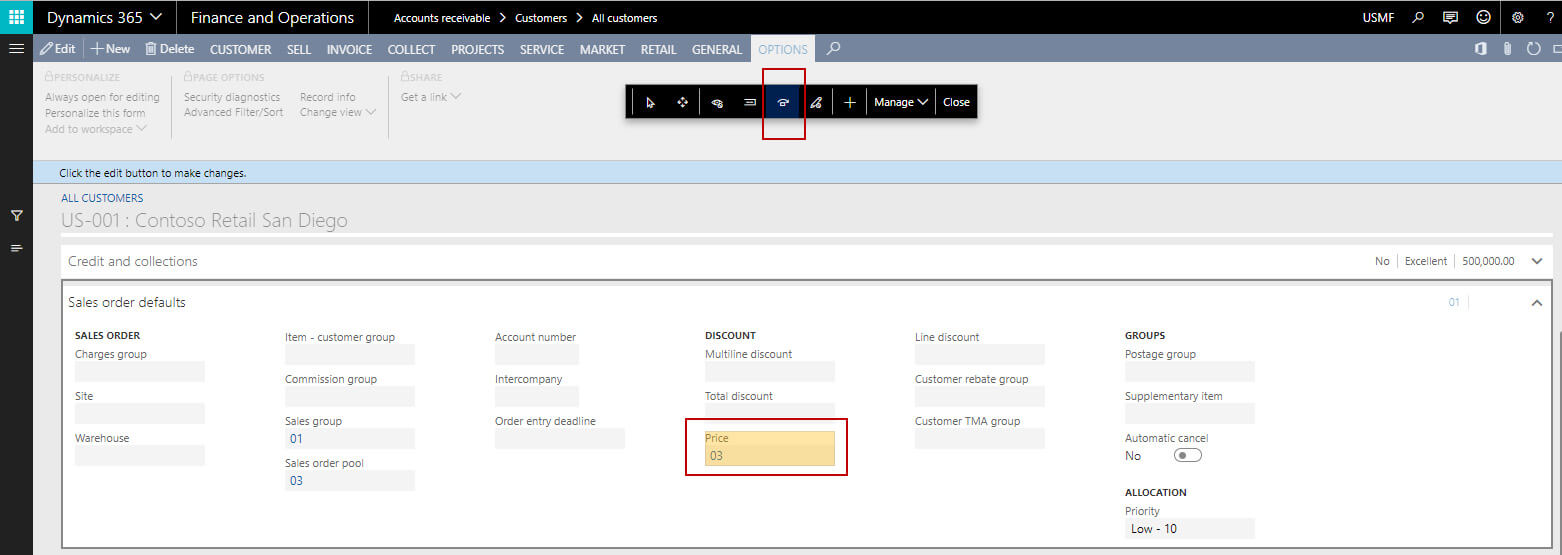Choose the Move tool in personalization toolbar
The height and width of the screenshot is (555, 1562).
pos(683,102)
